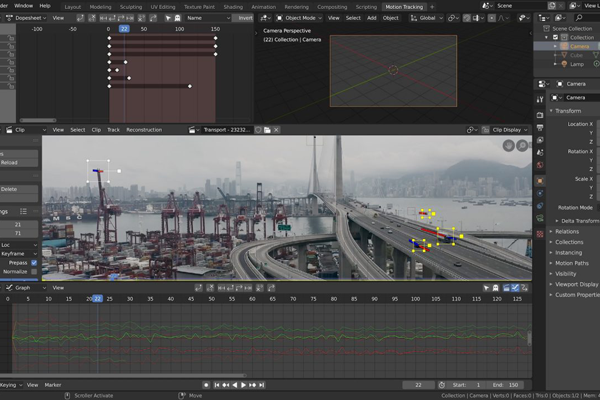Open the Object Mode dropdown

[x=299, y=18]
